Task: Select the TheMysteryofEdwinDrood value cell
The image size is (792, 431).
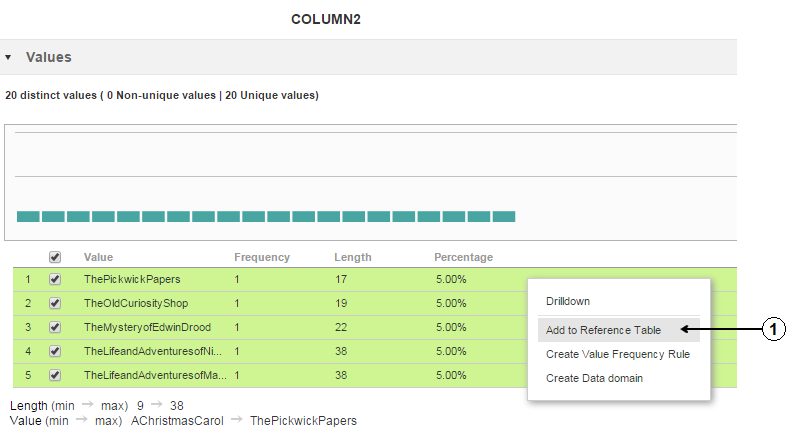Action: 147,327
